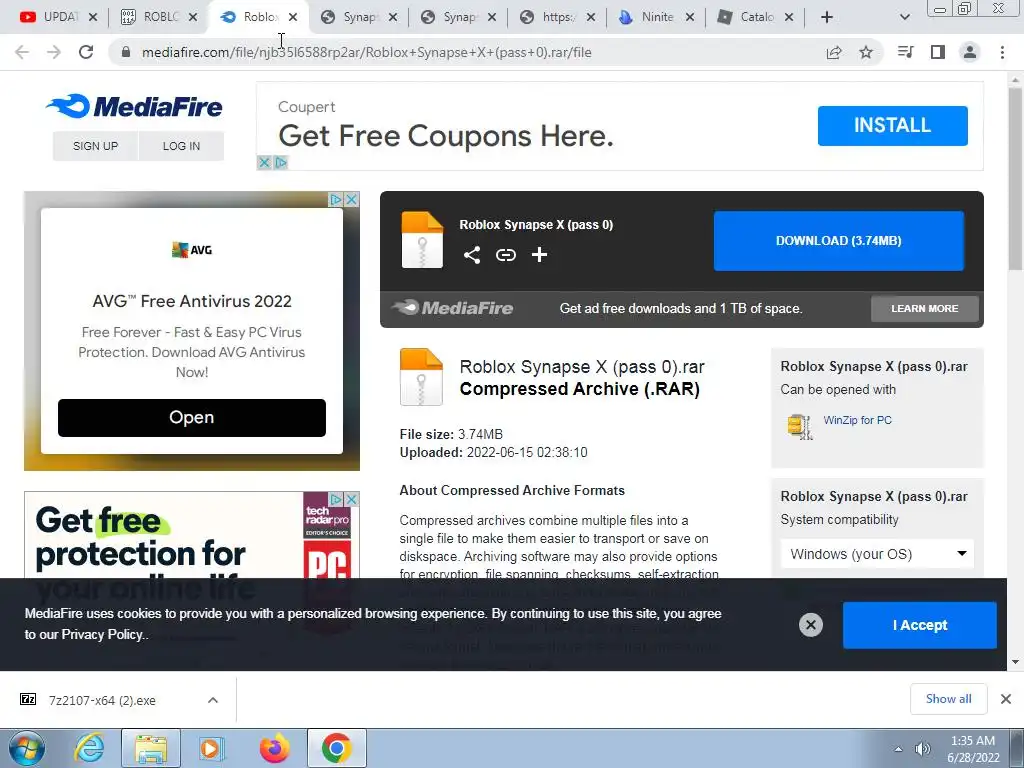1024x768 pixels.
Task: Click Show all downloads button
Action: click(948, 699)
